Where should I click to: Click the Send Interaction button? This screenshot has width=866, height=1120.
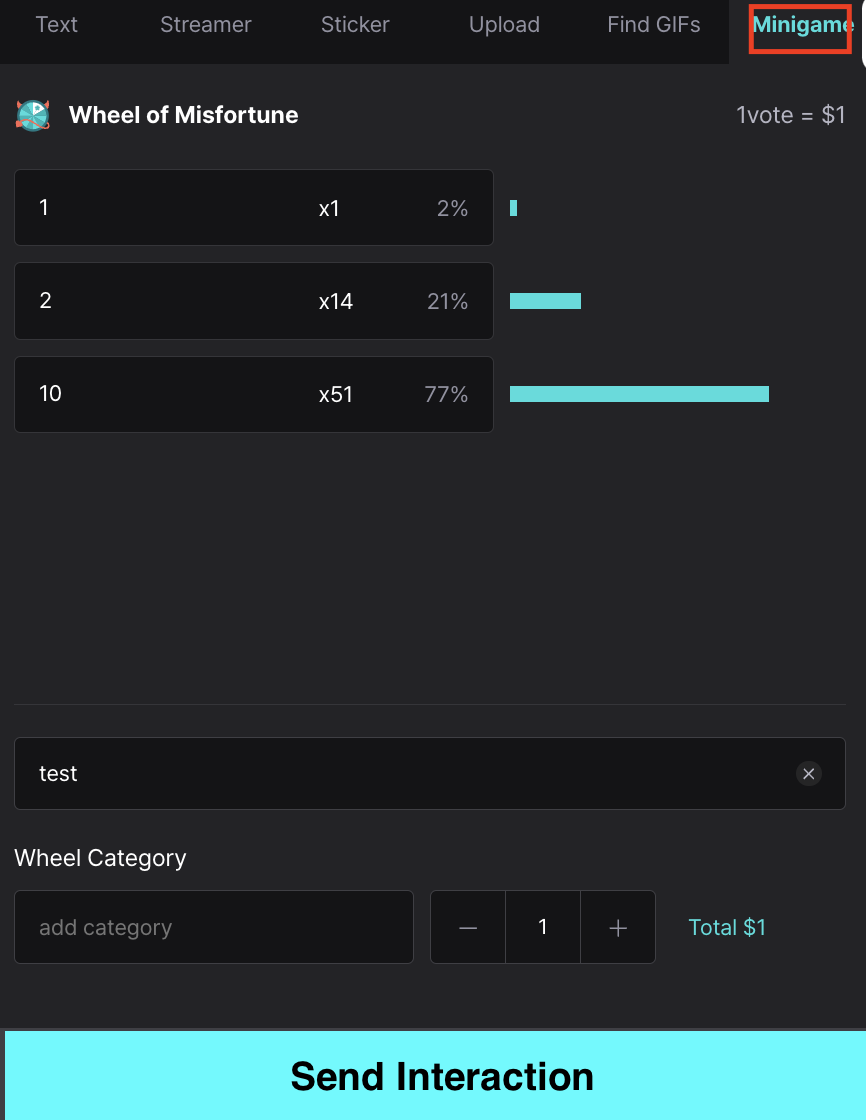pos(435,1076)
